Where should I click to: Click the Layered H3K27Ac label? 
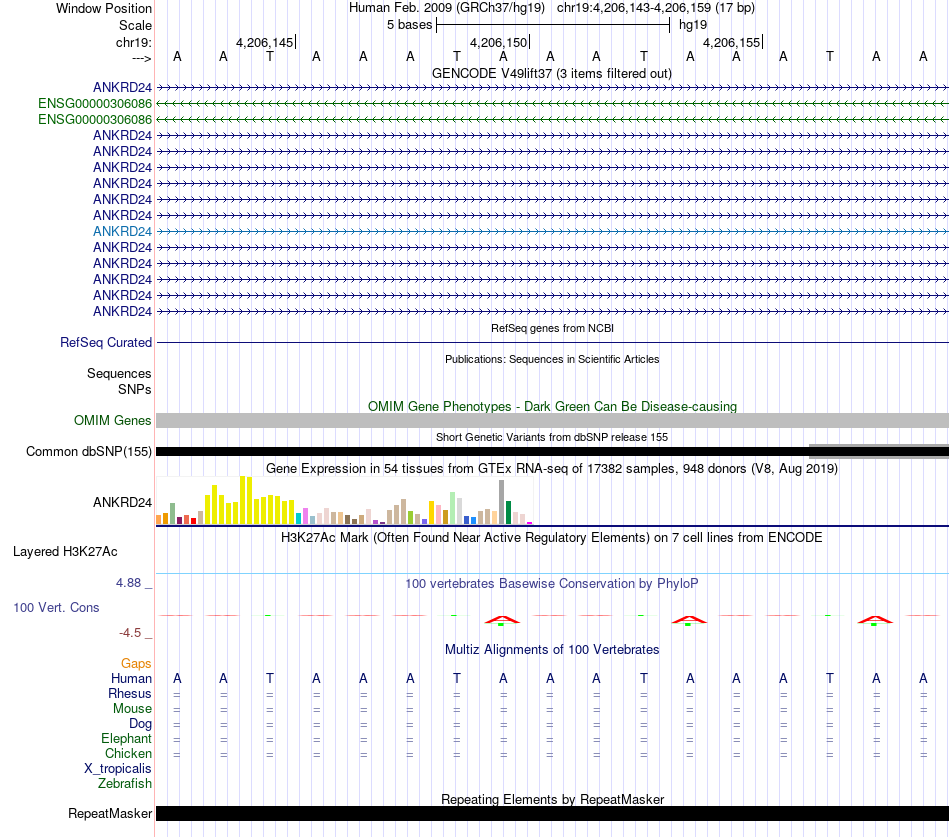65,552
